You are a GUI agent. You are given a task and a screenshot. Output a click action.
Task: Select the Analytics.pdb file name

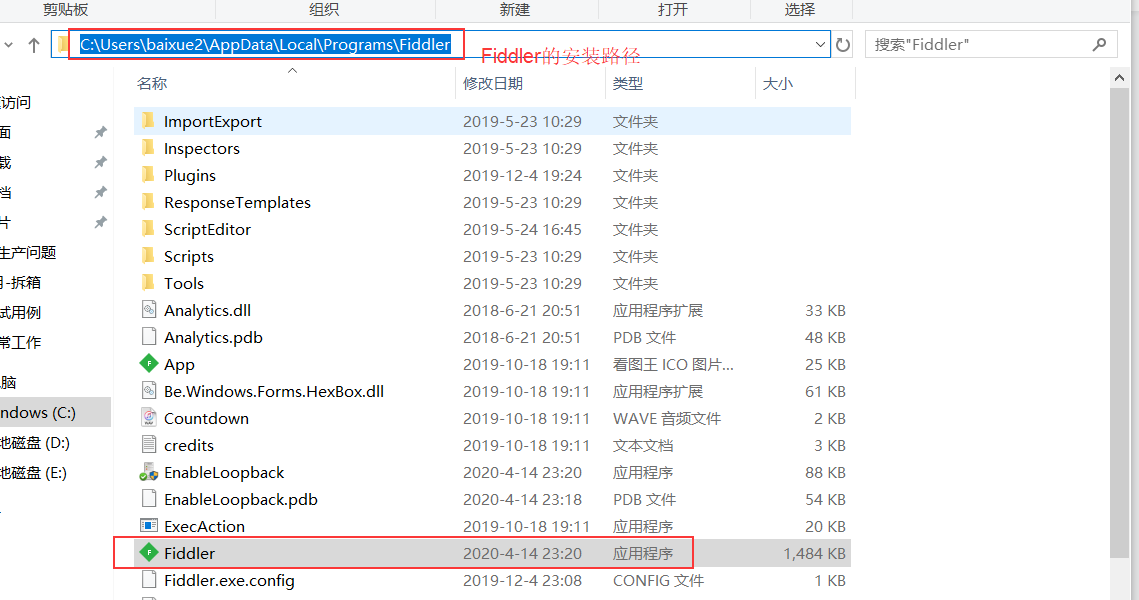tap(213, 337)
